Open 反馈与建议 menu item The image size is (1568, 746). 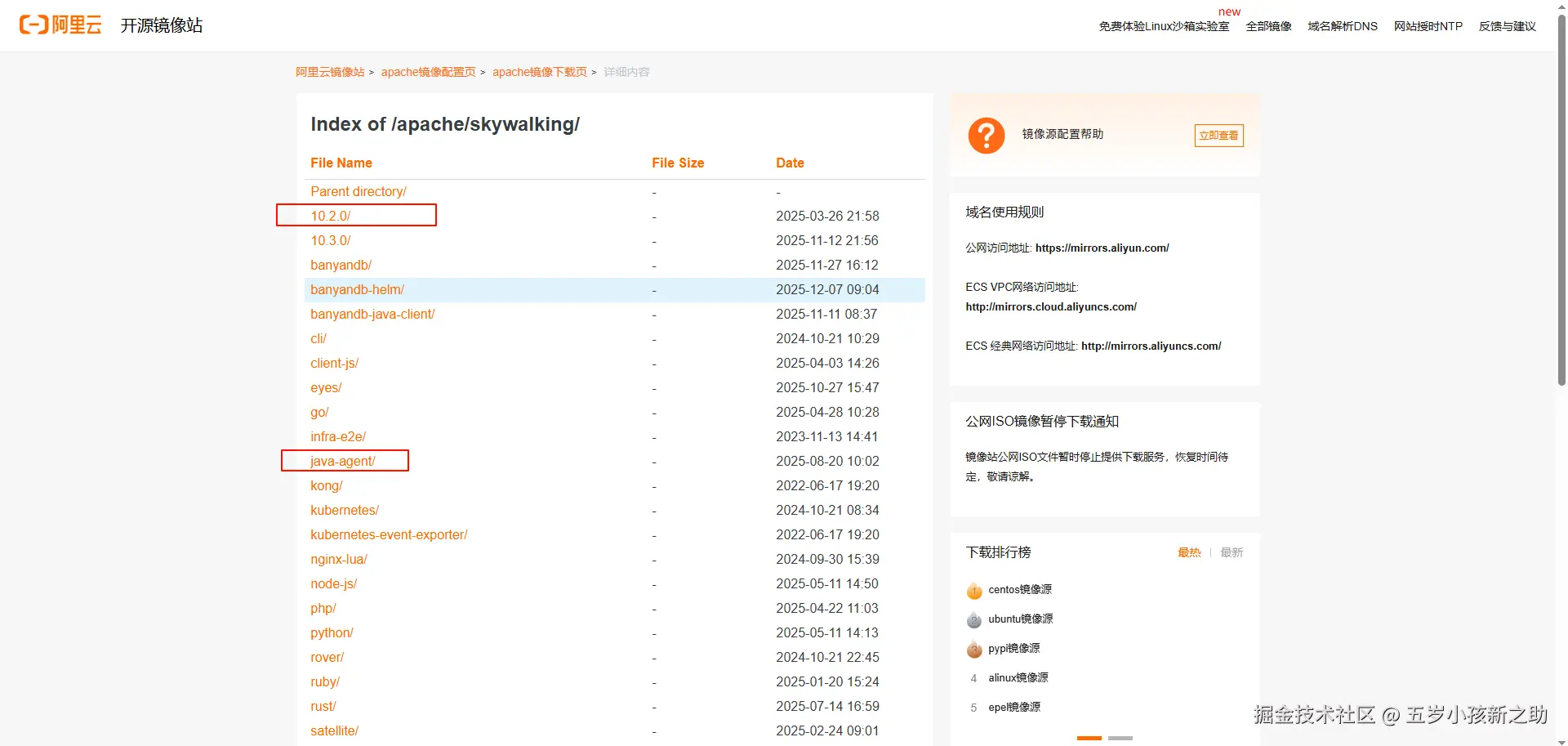[1507, 26]
